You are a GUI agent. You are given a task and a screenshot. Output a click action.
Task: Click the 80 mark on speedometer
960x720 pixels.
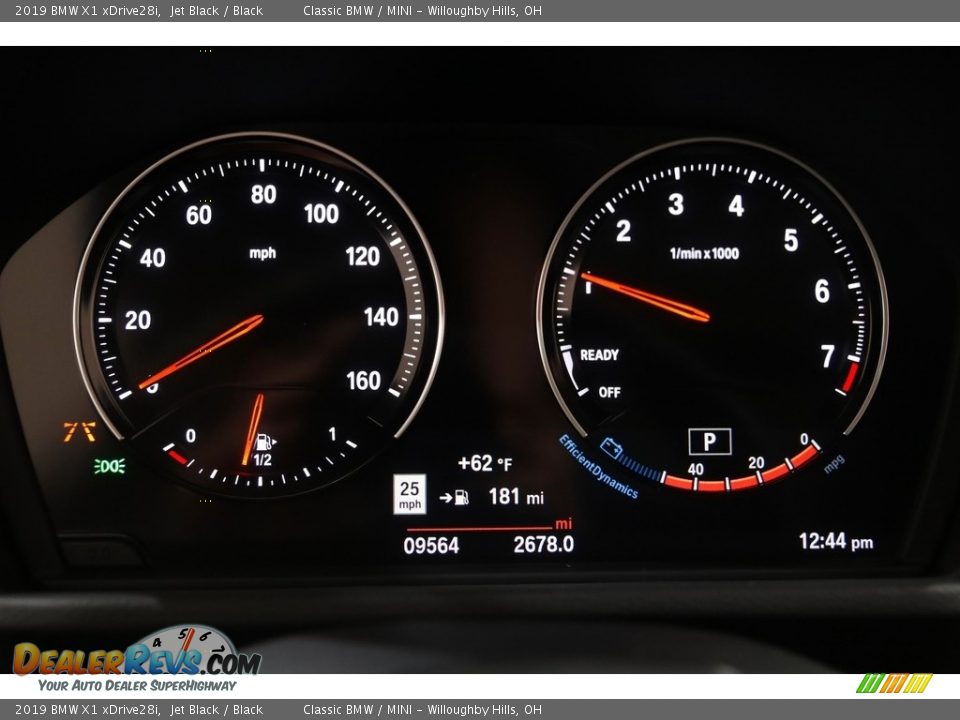(263, 195)
